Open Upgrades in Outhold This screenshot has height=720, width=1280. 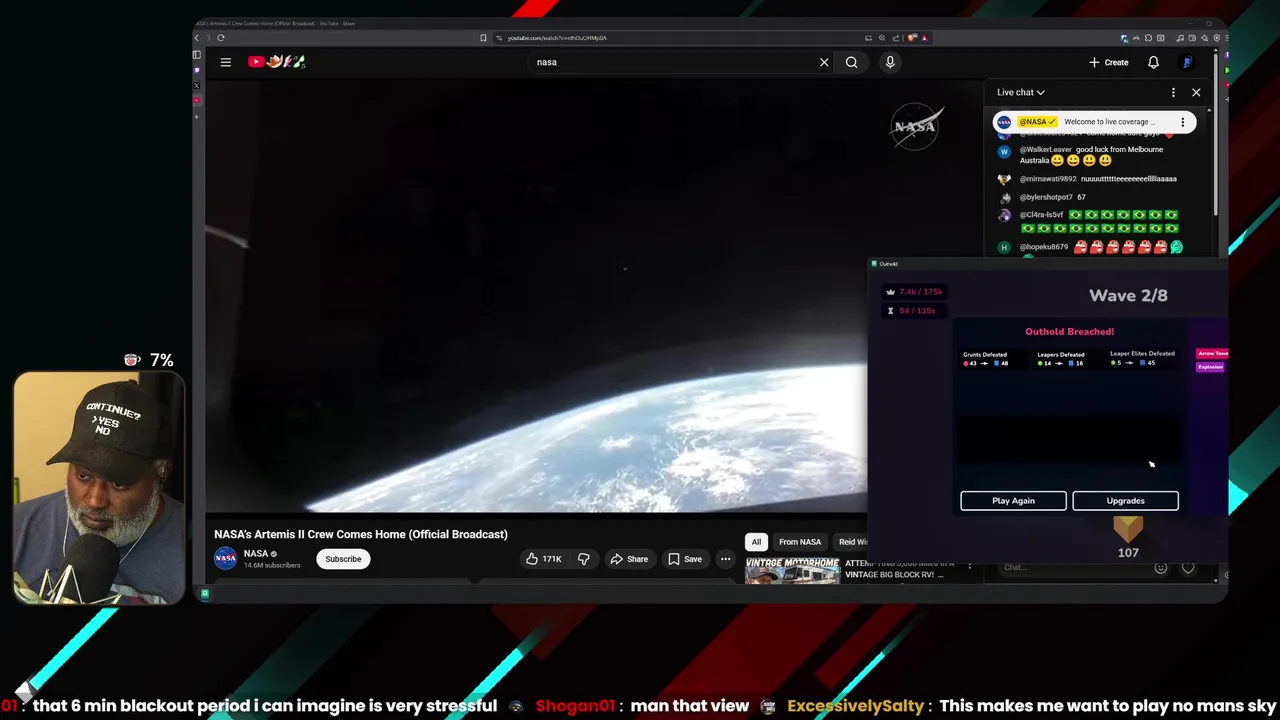[x=1125, y=501]
